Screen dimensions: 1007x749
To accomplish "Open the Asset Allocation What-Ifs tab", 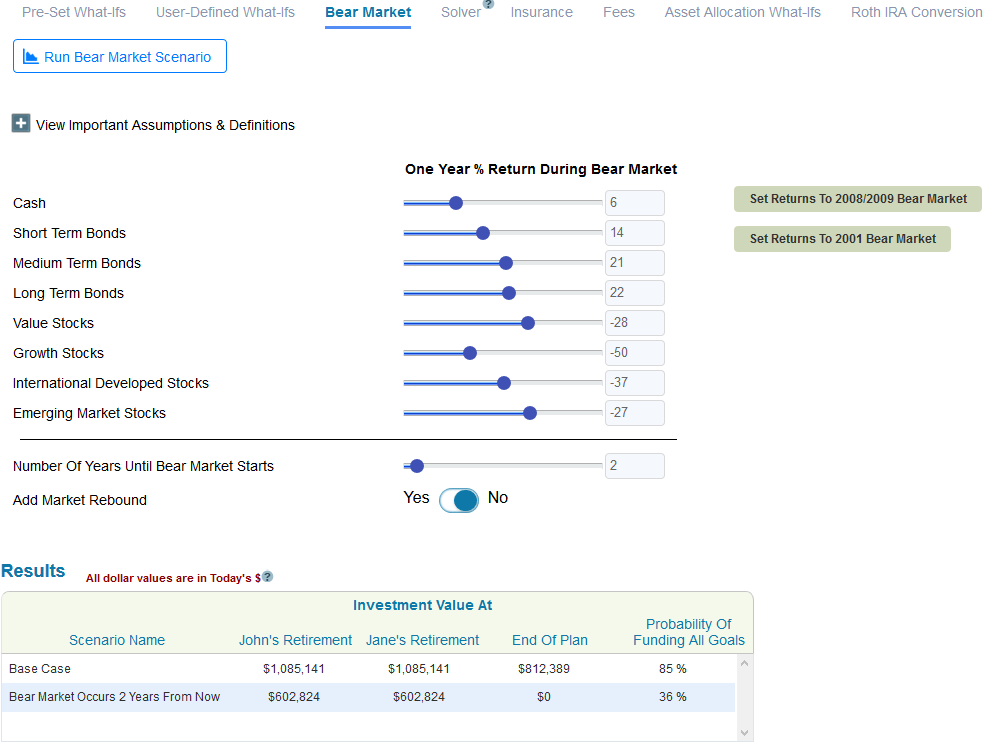I will click(742, 13).
